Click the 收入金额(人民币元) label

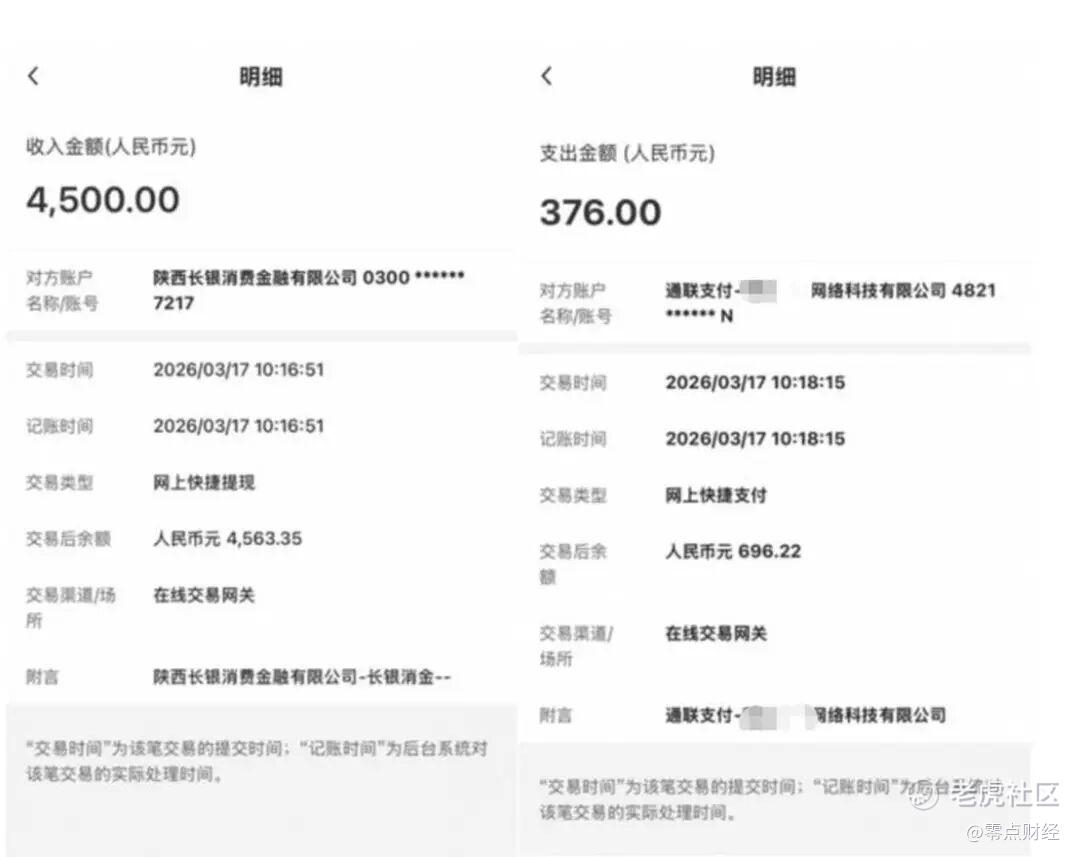(111, 147)
